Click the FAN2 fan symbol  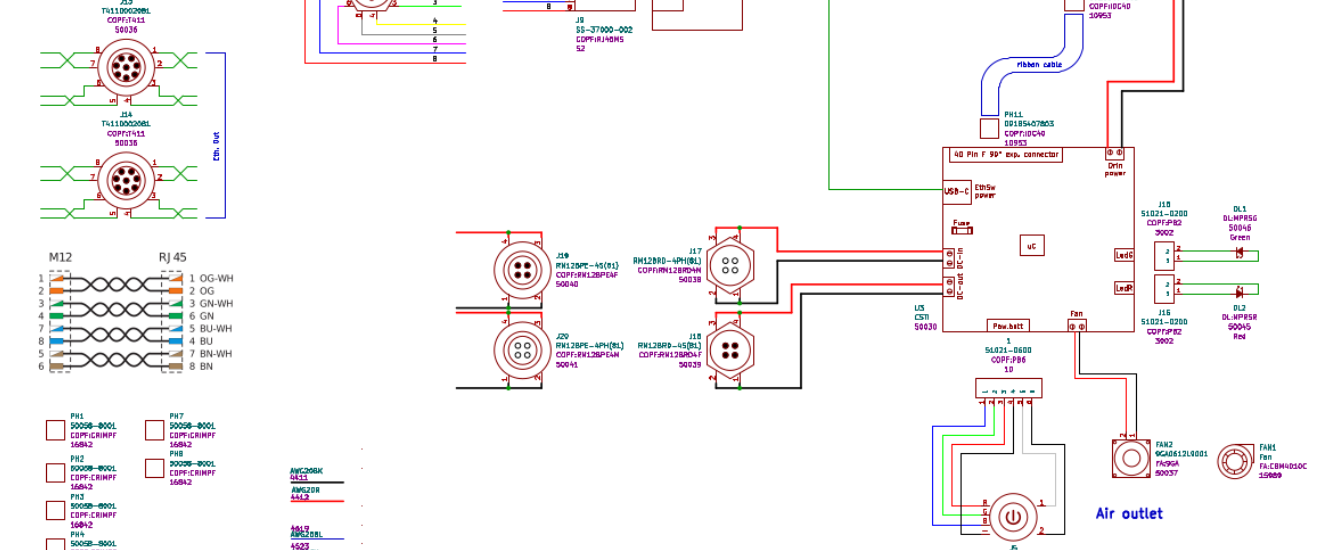[1131, 459]
